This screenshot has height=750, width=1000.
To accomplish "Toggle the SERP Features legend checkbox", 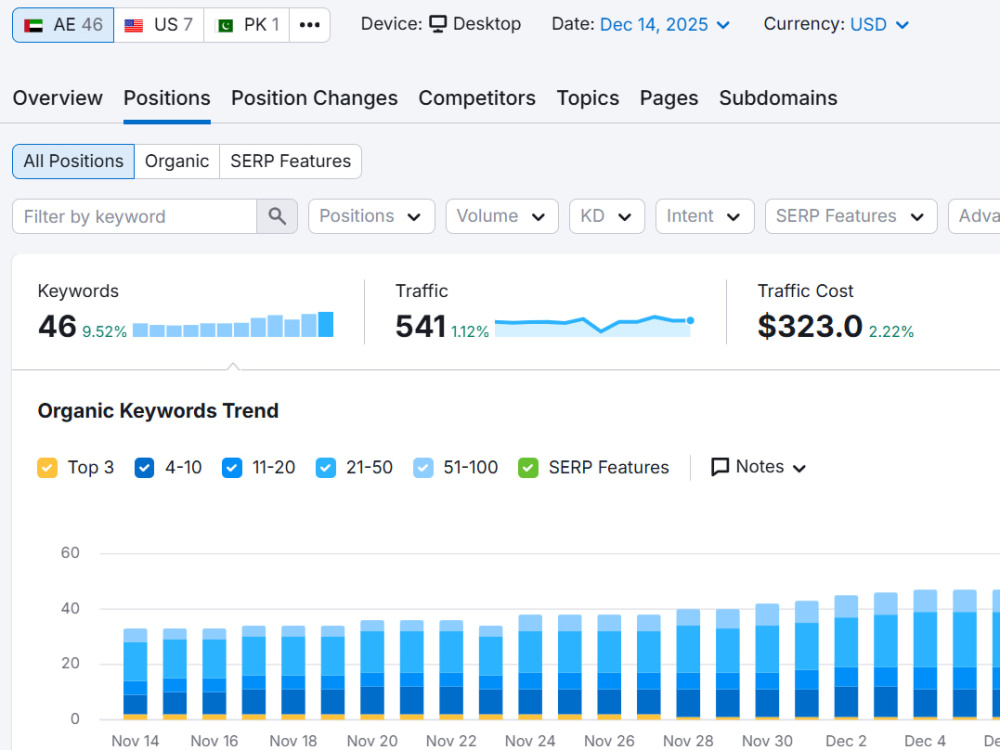I will point(528,467).
